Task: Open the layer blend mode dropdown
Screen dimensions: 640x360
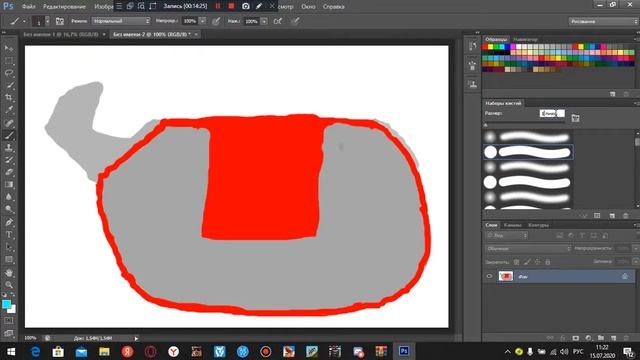Action: pos(528,248)
